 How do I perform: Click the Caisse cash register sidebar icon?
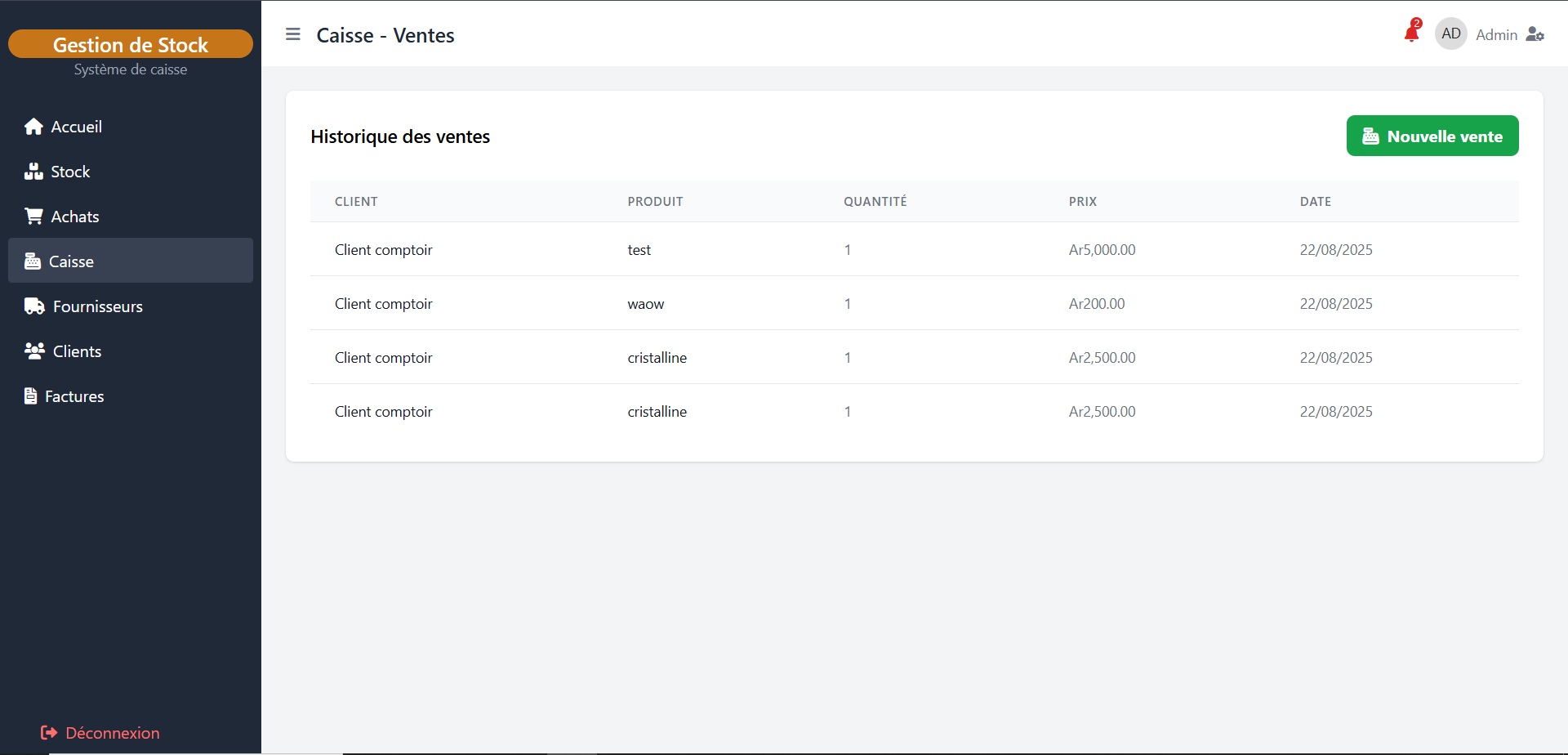coord(33,261)
